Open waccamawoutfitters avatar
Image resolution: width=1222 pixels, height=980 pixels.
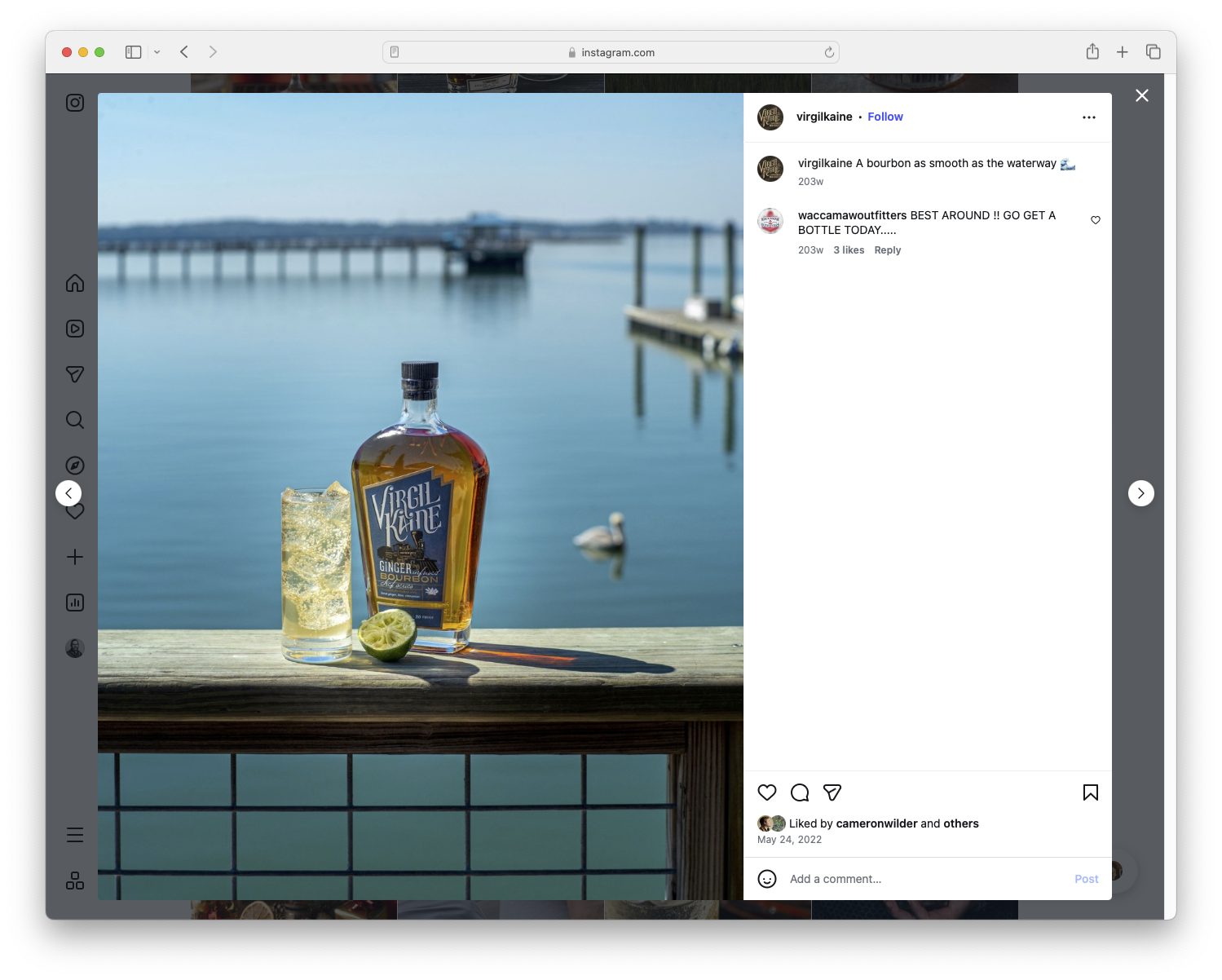[770, 221]
